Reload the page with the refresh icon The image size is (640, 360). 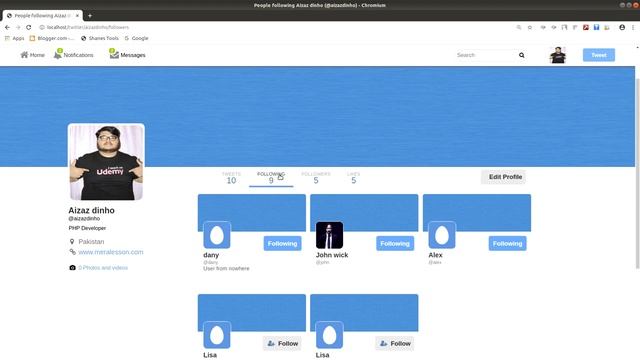click(x=29, y=27)
